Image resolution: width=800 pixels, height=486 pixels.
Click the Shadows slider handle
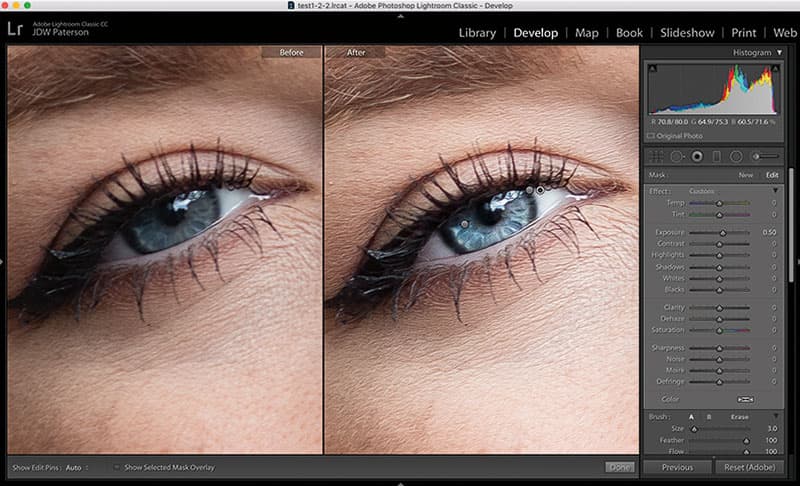(719, 267)
